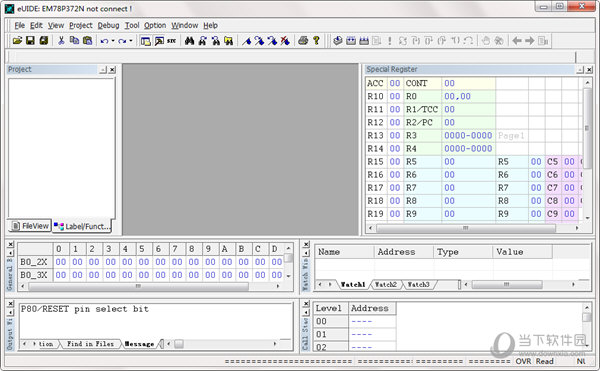Image resolution: width=600 pixels, height=371 pixels.
Task: Click the Address column header in Call Stack
Action: pos(372,308)
